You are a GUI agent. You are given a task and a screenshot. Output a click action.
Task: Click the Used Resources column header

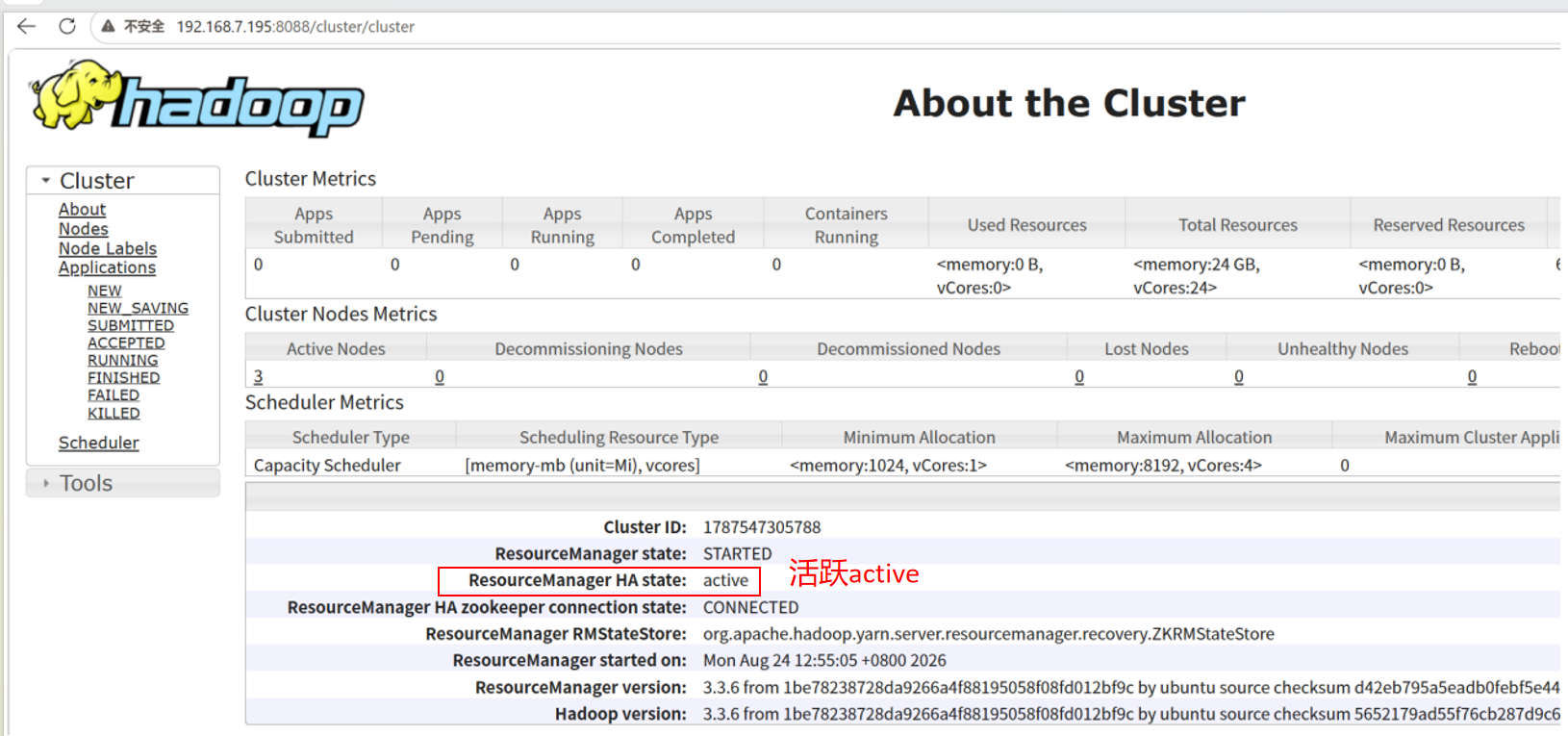coord(1027,225)
